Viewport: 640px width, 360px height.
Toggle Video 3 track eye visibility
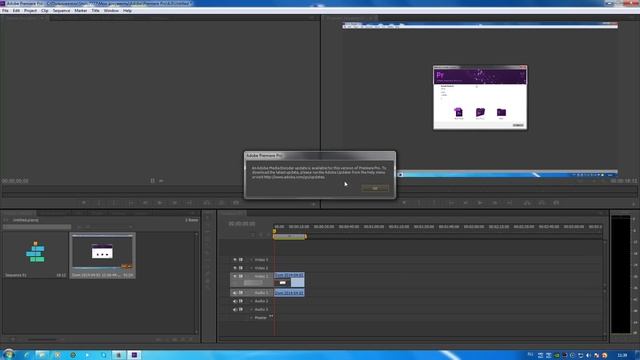click(x=235, y=260)
